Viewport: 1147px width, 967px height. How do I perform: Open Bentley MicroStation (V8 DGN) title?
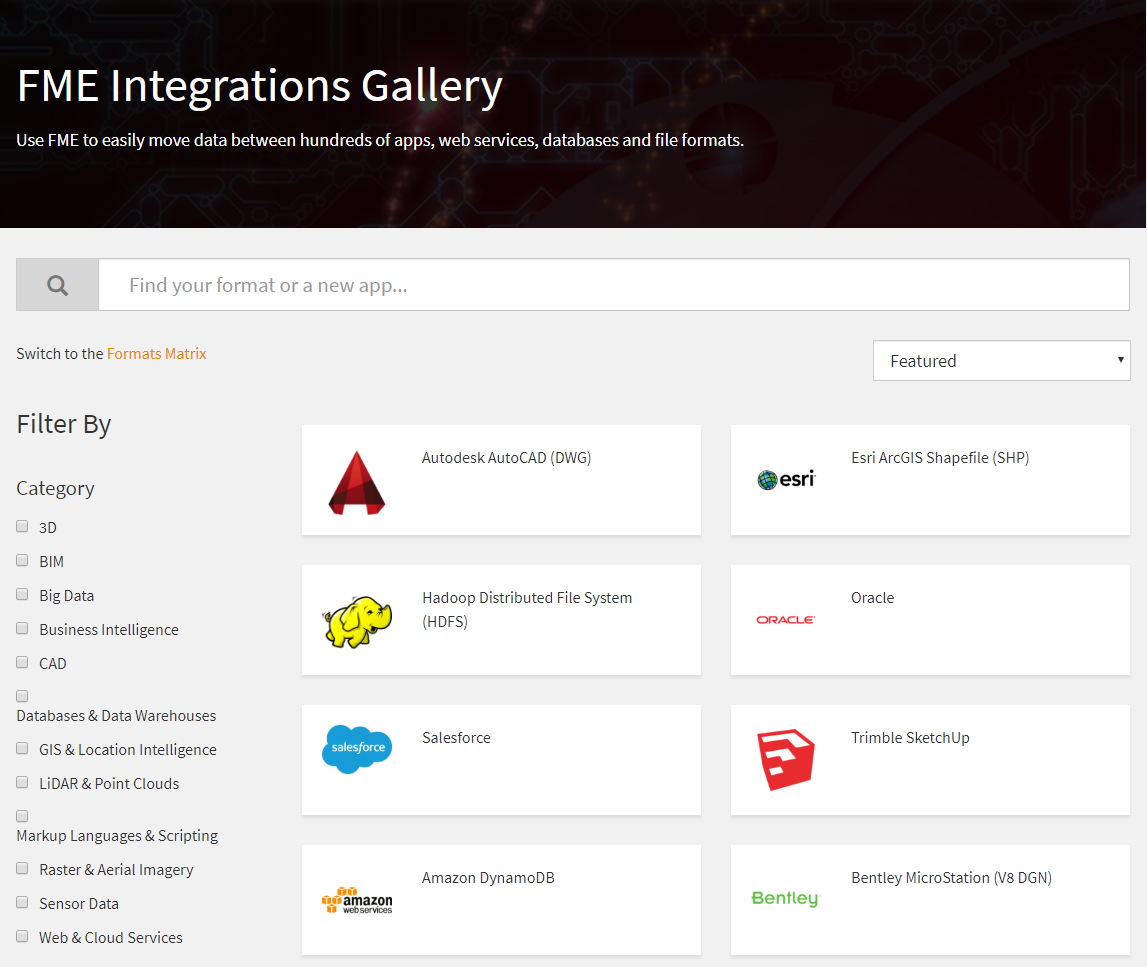(951, 878)
